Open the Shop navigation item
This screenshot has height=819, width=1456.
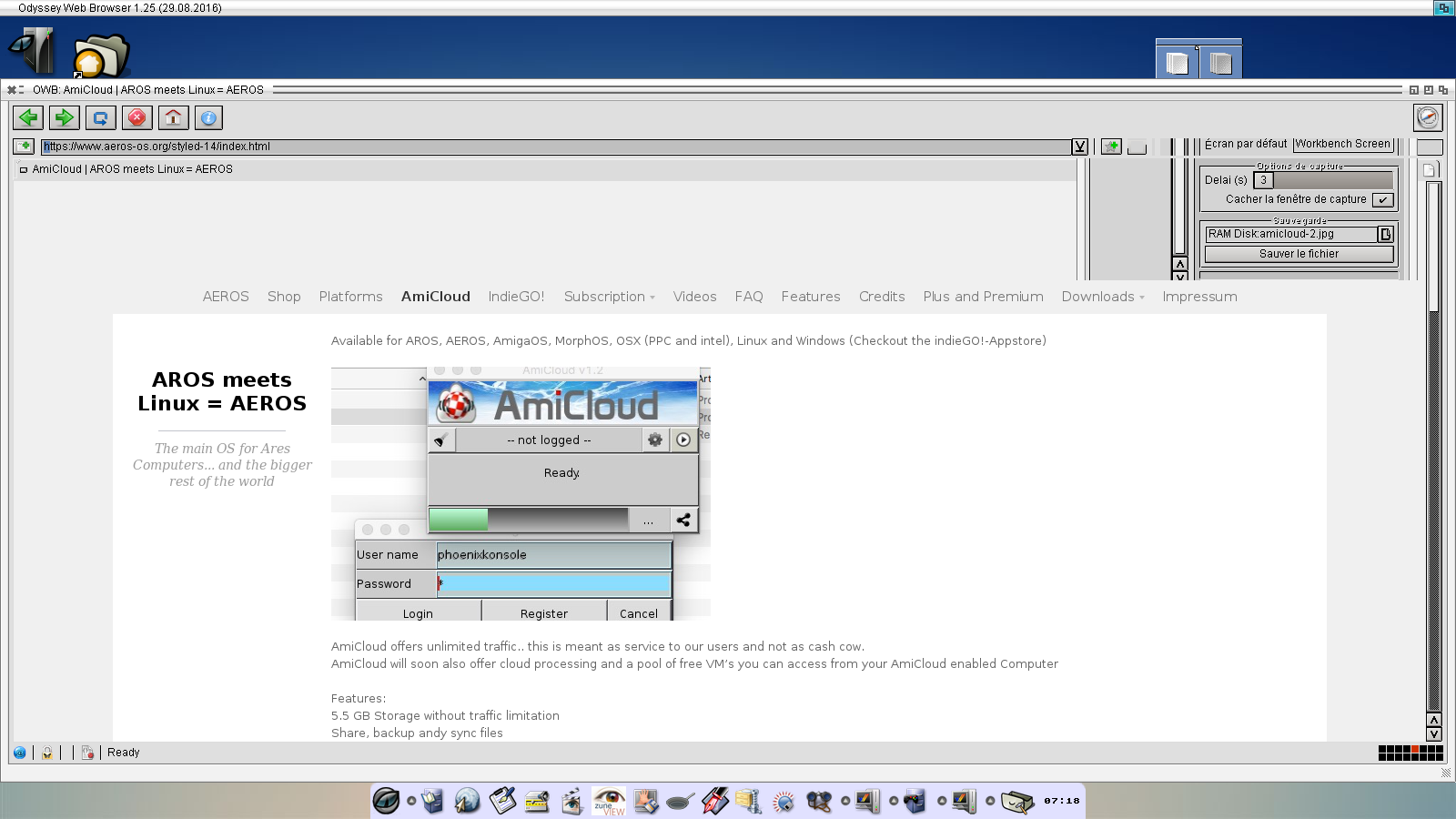[284, 297]
